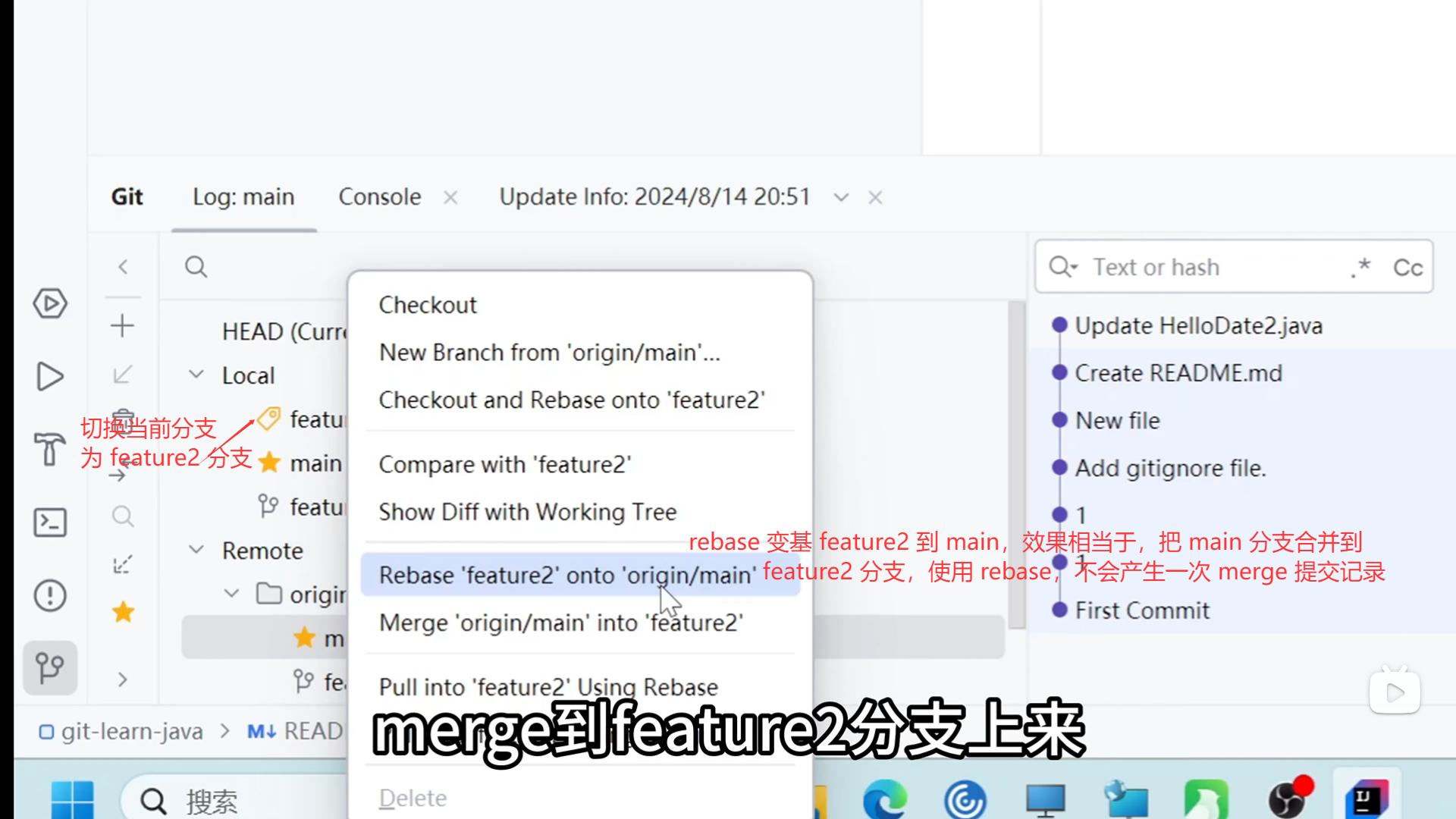Switch to the Console tab

point(379,197)
